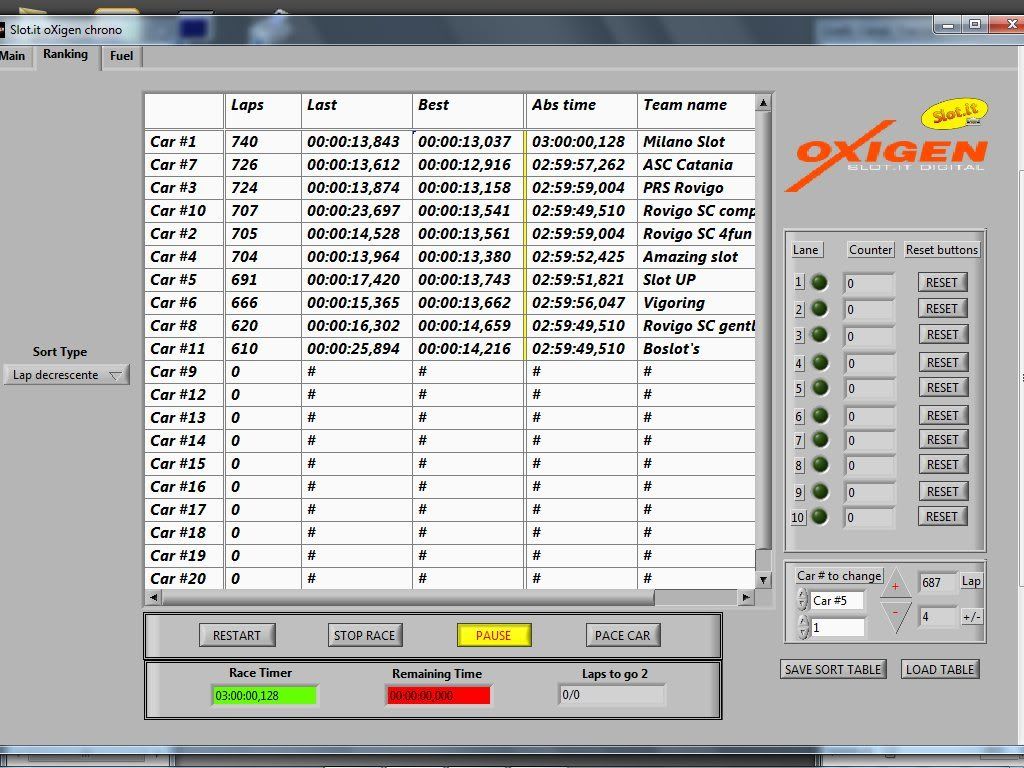
Task: Click SAVE SORT TABLE button
Action: coord(833,669)
